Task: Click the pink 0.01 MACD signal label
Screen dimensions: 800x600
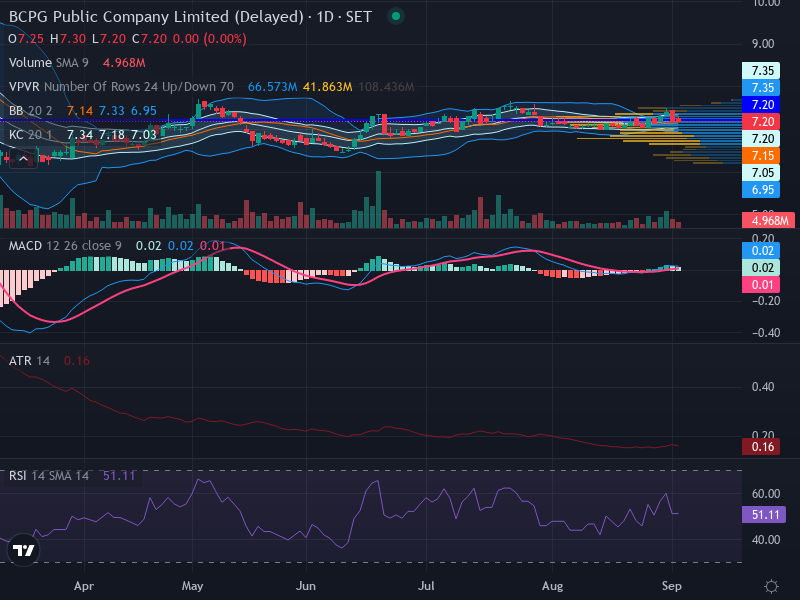Action: pyautogui.click(x=761, y=285)
